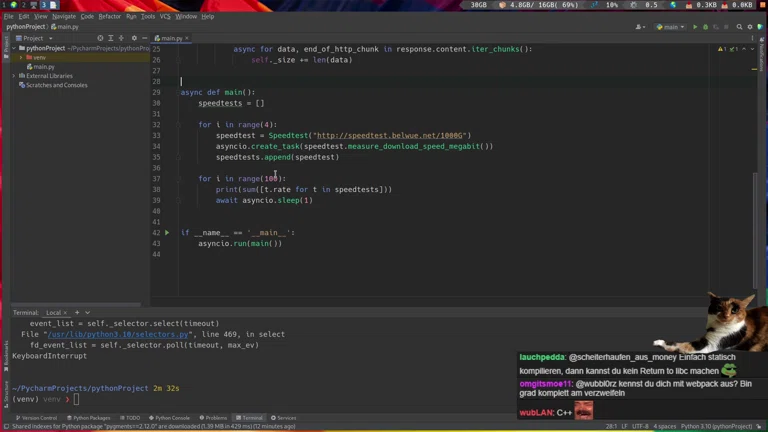Image resolution: width=768 pixels, height=432 pixels.
Task: Open the Edit menu
Action: pyautogui.click(x=24, y=16)
